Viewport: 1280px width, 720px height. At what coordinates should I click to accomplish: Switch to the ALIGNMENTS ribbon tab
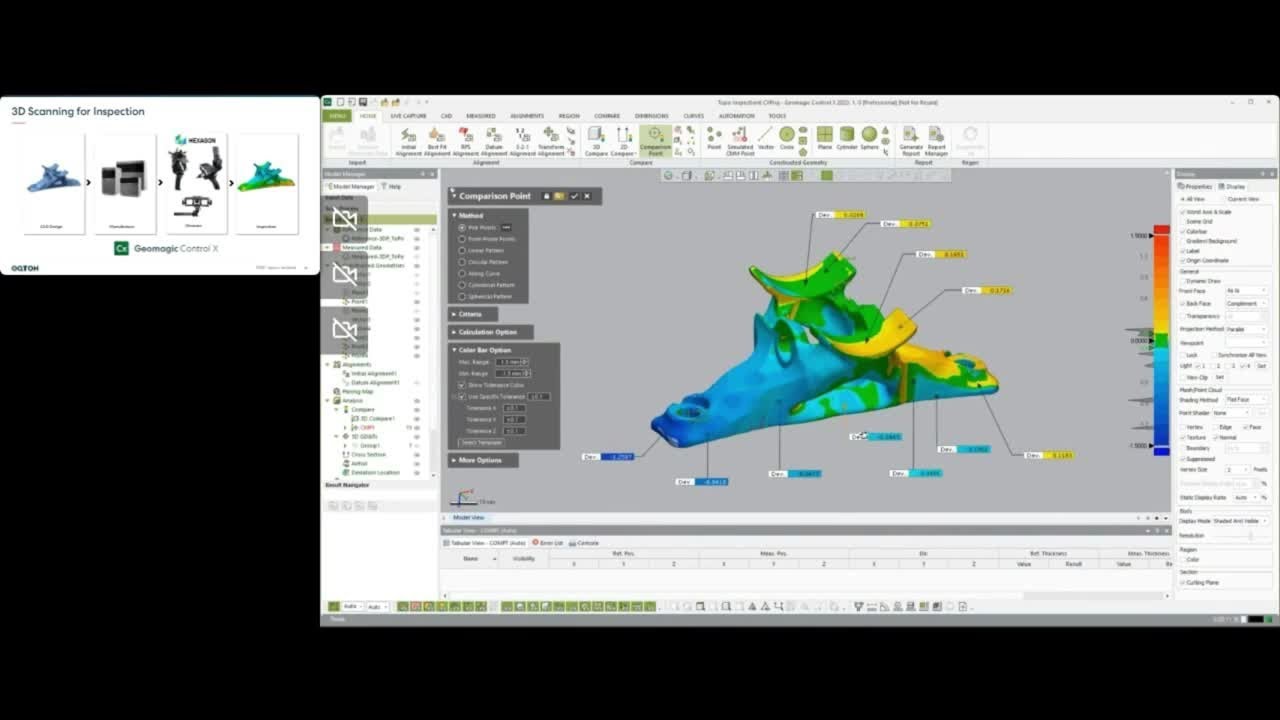[x=526, y=116]
